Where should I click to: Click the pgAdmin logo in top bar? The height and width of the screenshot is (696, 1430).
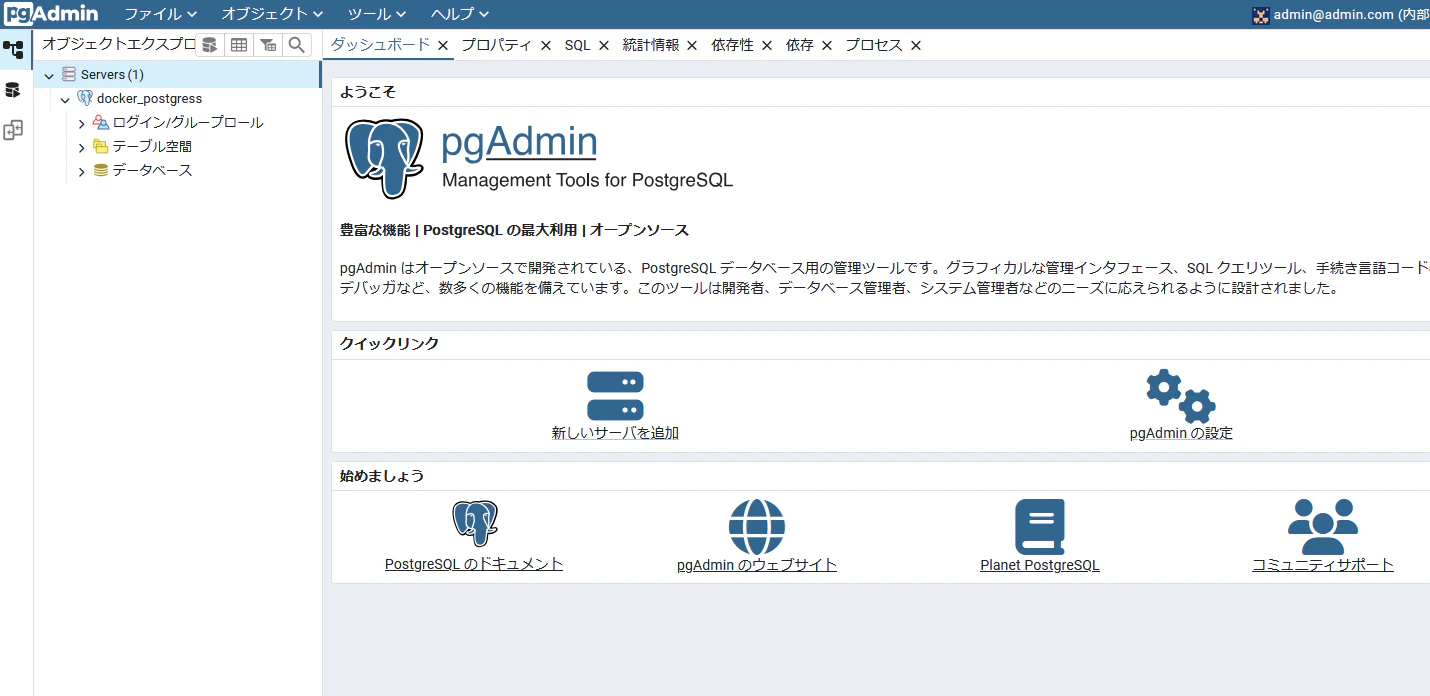tap(51, 14)
